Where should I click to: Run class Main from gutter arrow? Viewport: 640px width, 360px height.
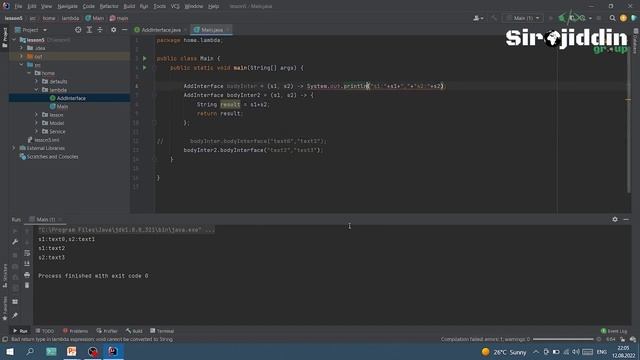pos(144,58)
